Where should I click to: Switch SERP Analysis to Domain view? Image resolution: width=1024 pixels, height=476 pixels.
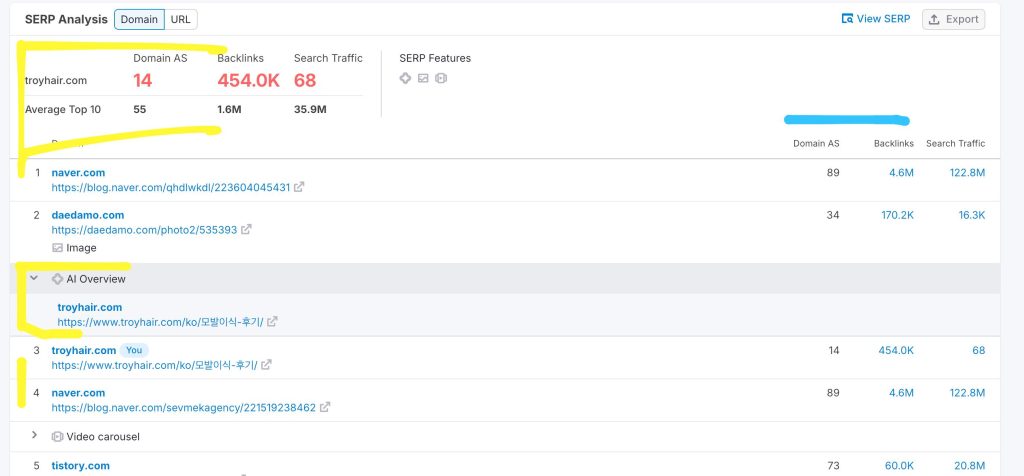(139, 20)
